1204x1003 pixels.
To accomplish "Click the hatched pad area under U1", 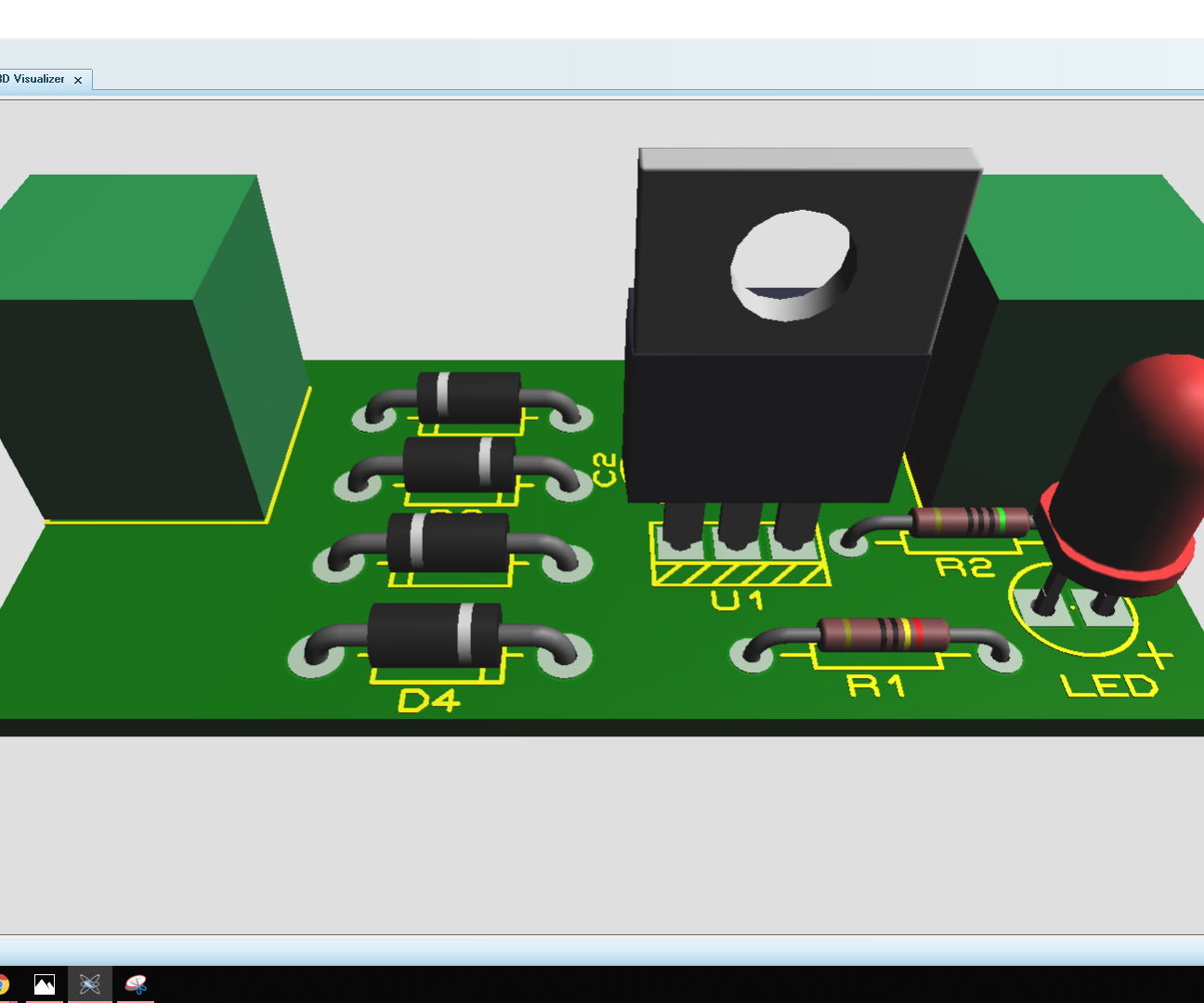I will click(739, 573).
